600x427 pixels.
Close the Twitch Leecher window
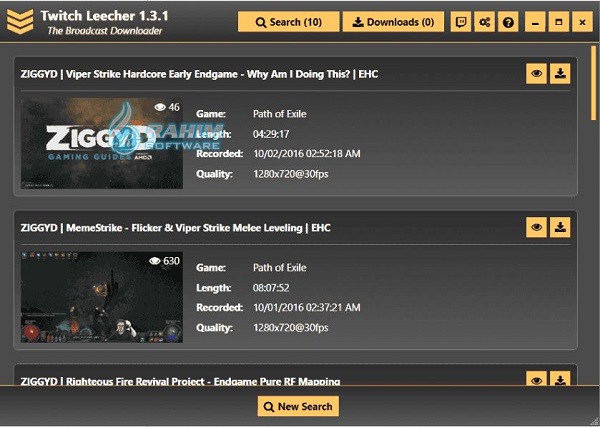pyautogui.click(x=582, y=22)
